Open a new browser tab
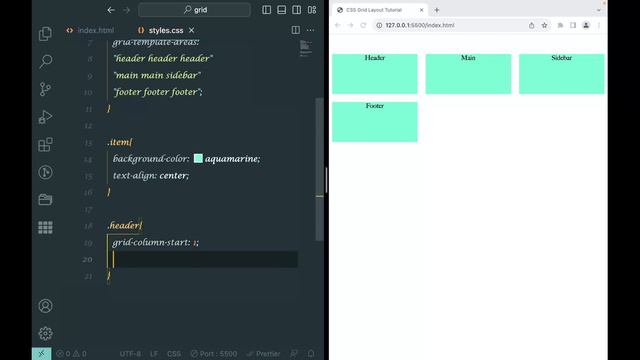640x360 pixels. (437, 10)
